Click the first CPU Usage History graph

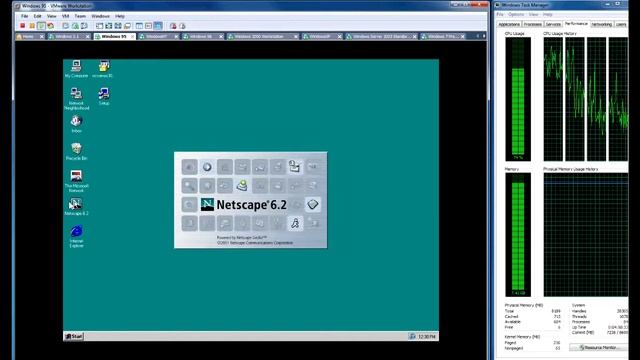pos(553,99)
